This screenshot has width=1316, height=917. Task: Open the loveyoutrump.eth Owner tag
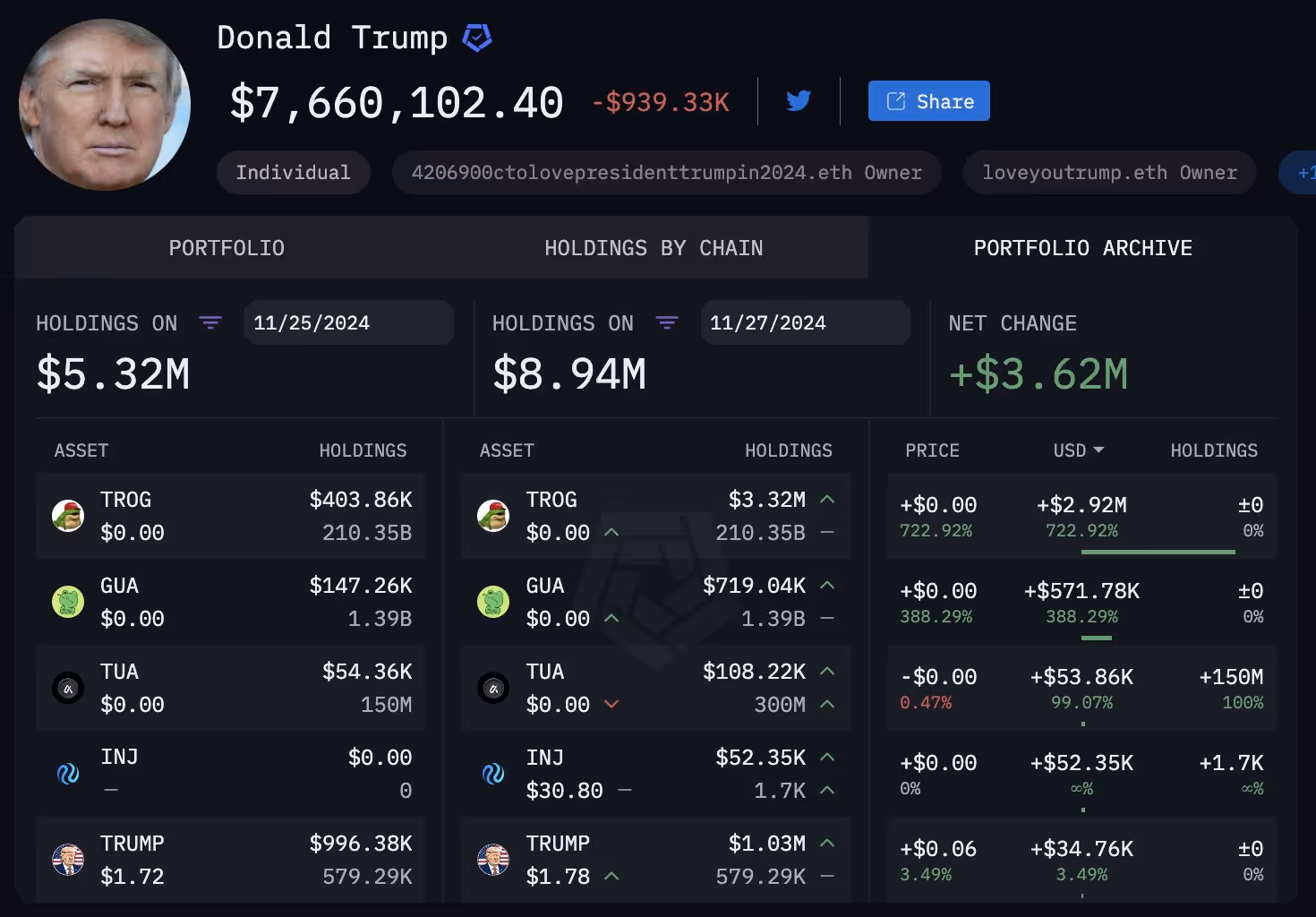coord(1109,173)
